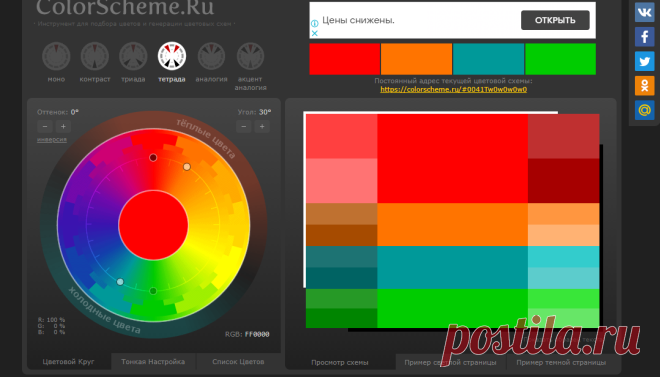Open the Тонкая Настройка tab
Screen dimensions: 660x377
coord(153,361)
